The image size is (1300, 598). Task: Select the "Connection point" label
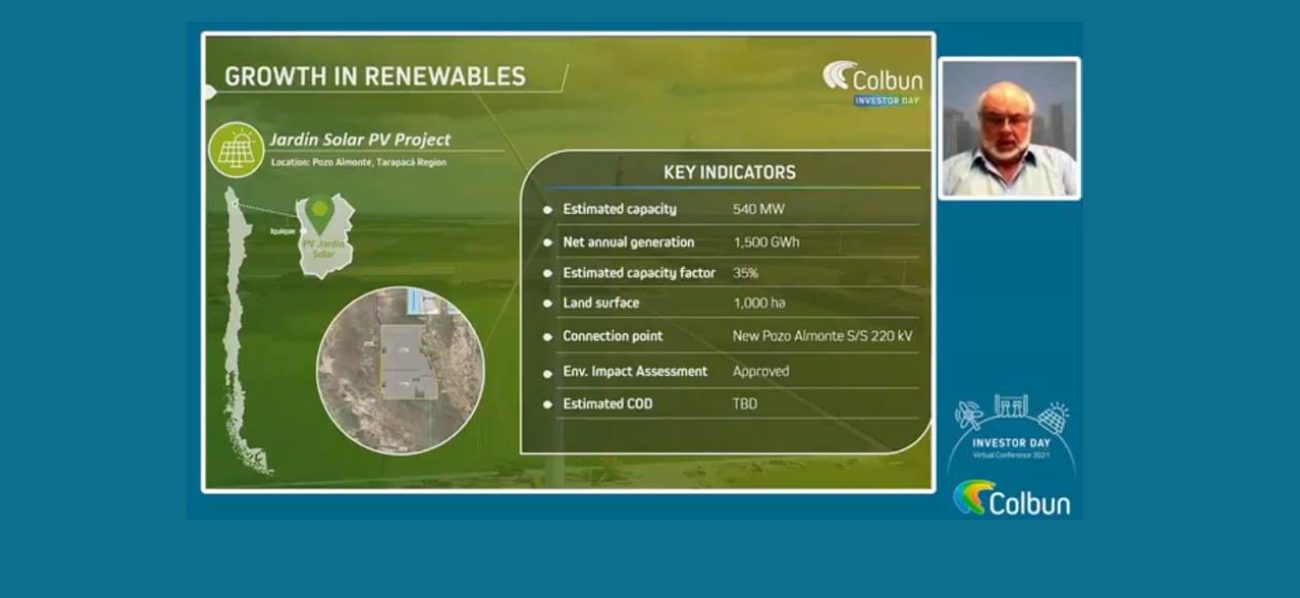tap(612, 336)
